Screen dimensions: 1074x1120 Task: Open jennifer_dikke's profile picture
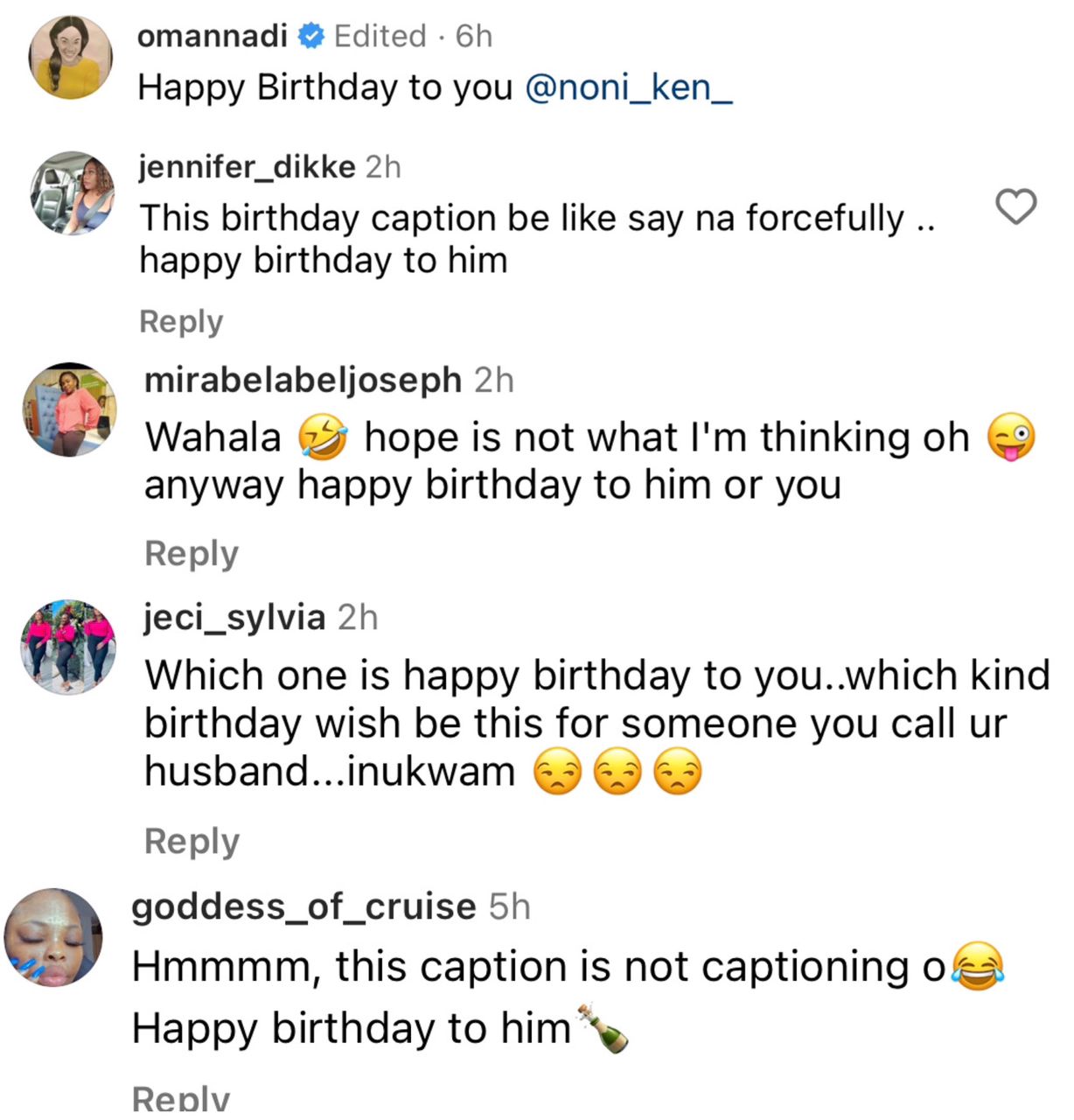73,193
